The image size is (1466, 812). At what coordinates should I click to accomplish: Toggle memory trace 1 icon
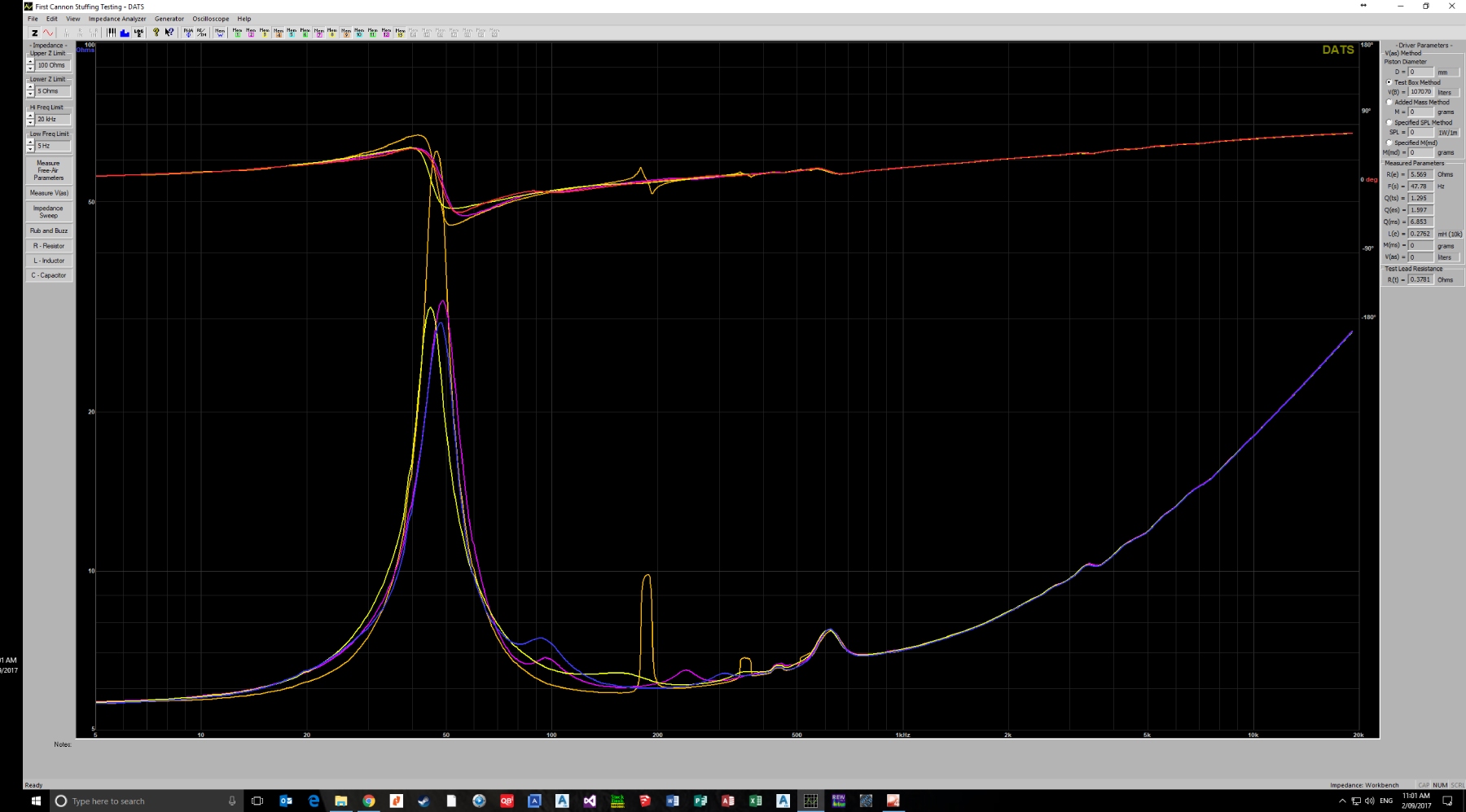point(237,33)
